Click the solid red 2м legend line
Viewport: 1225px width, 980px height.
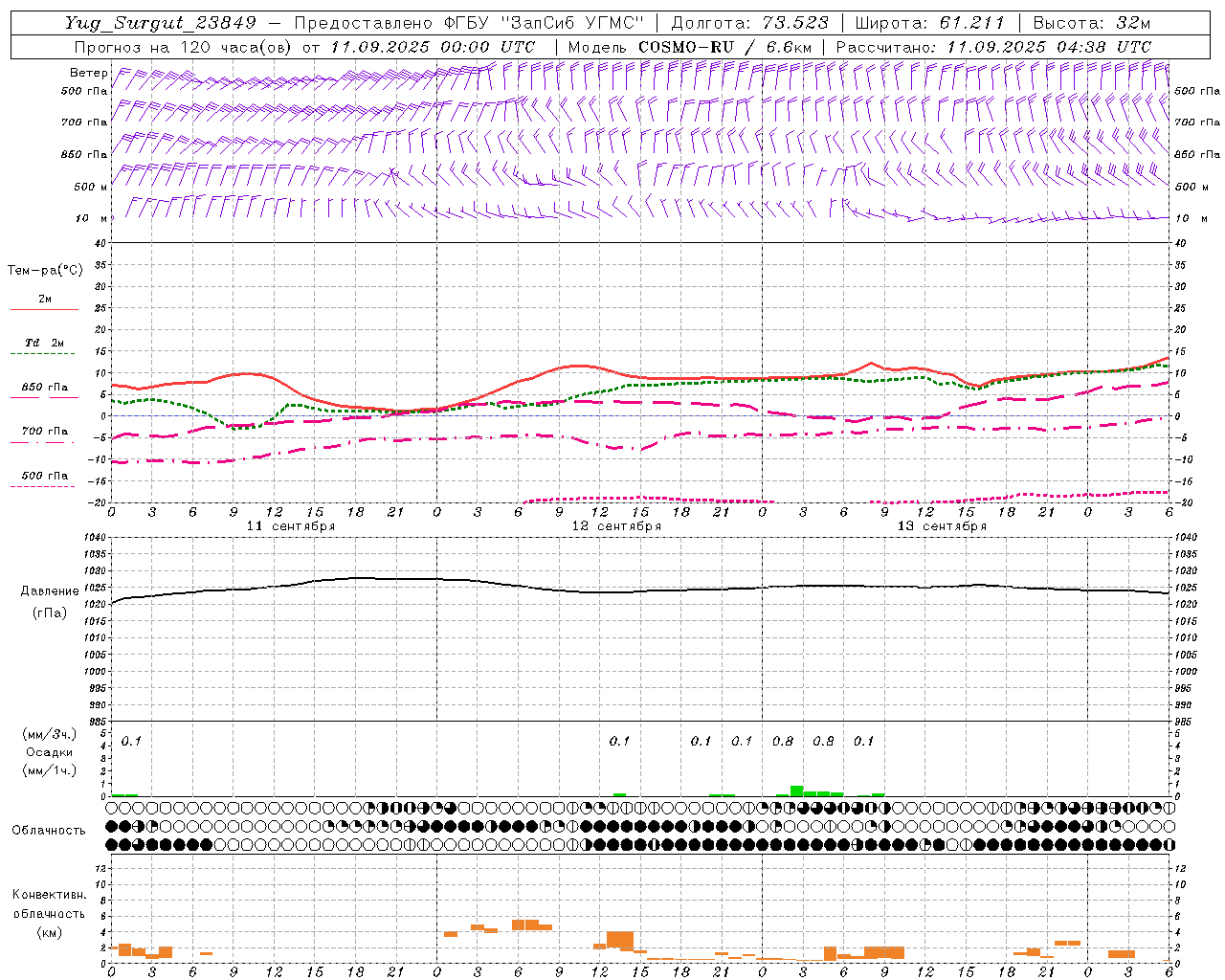tap(44, 309)
